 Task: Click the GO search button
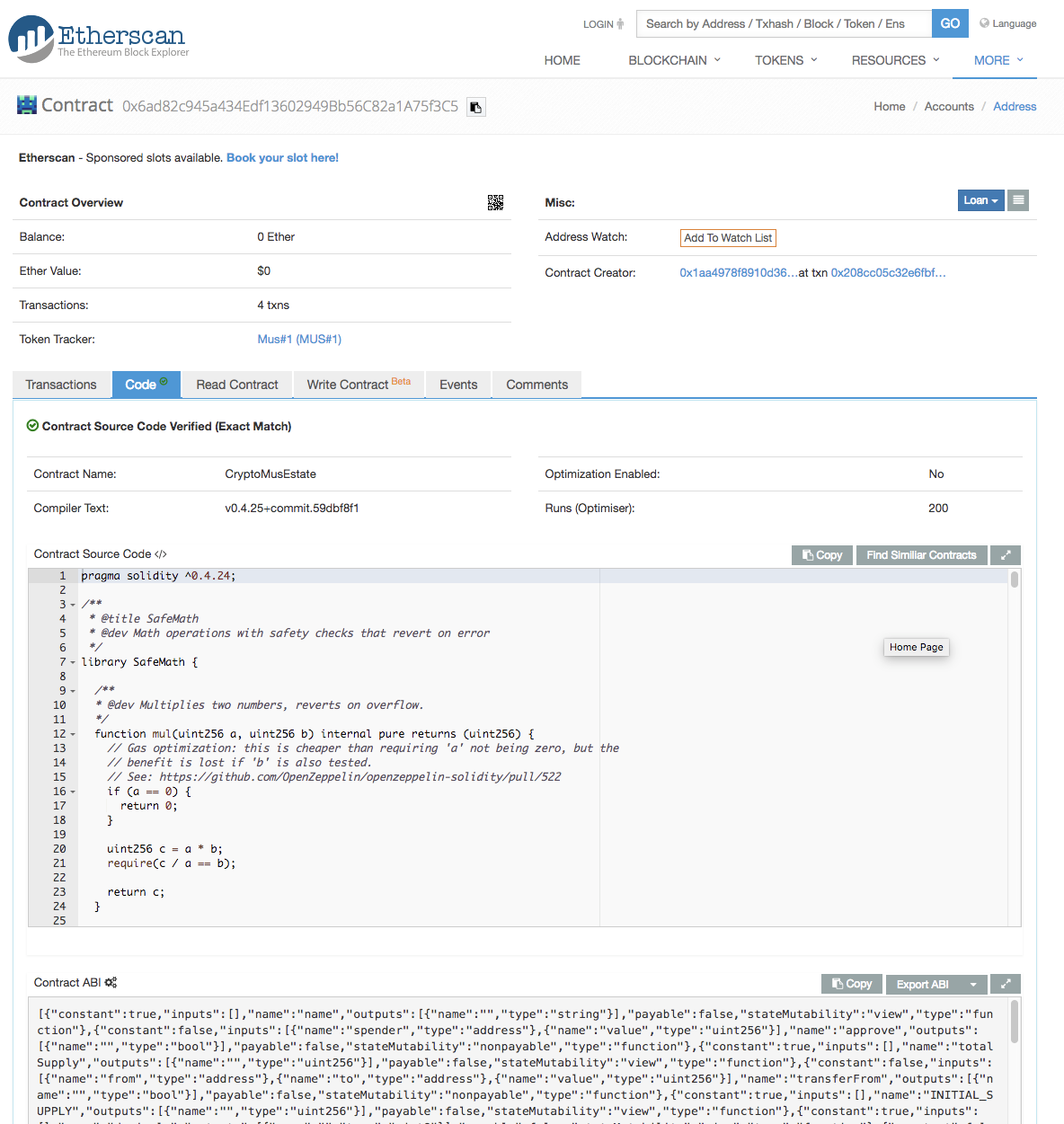pos(950,23)
